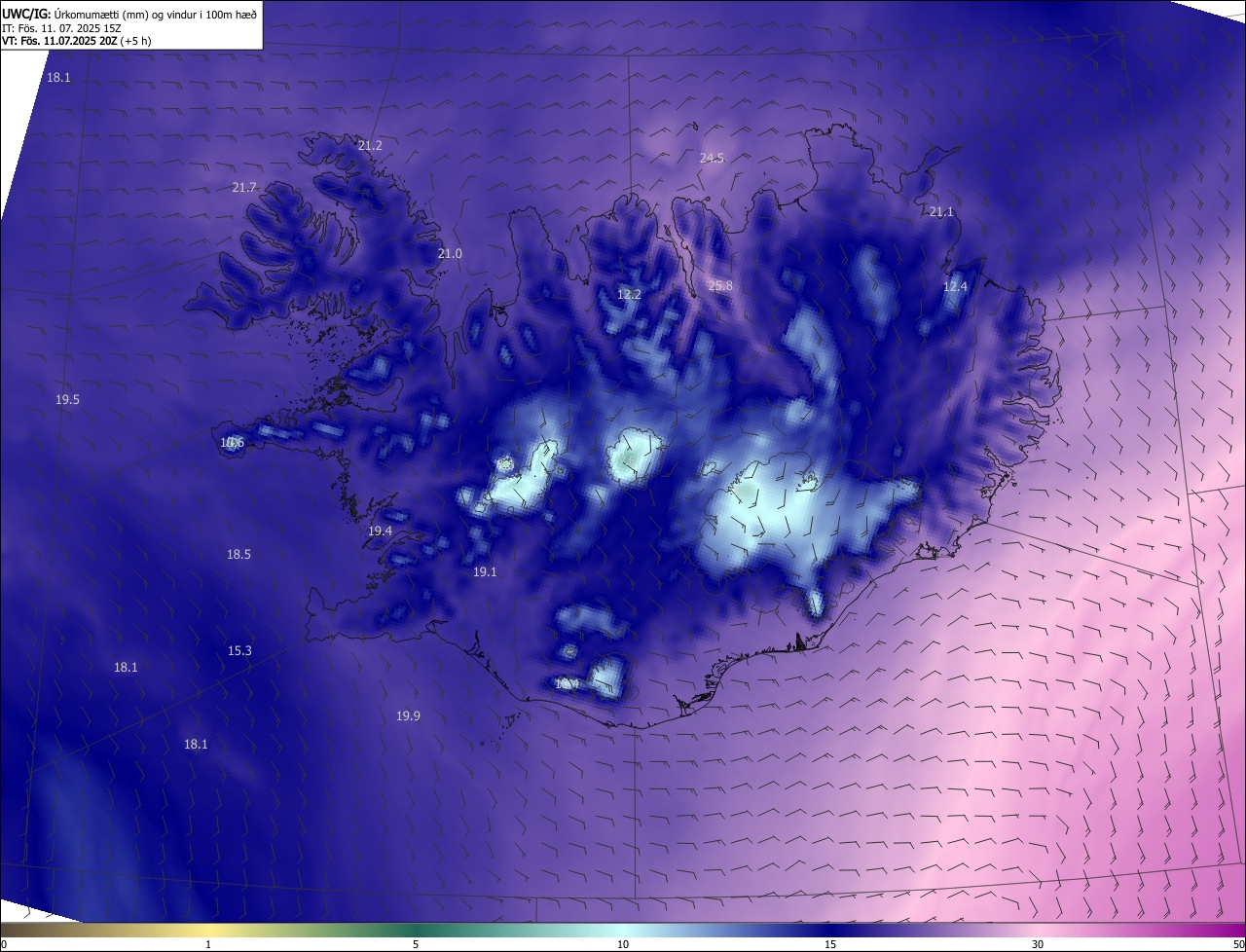
Task: Click the 24.5 value label
Action: (712, 158)
